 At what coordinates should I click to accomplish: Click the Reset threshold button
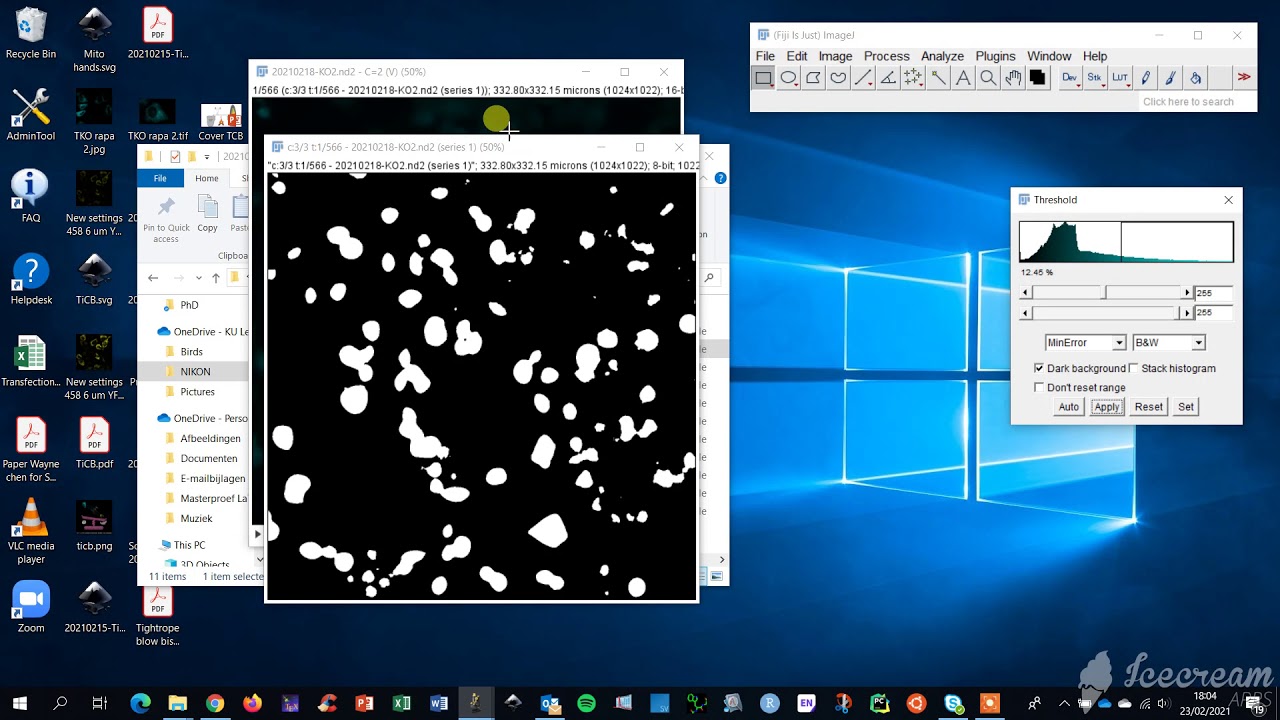(x=1149, y=407)
